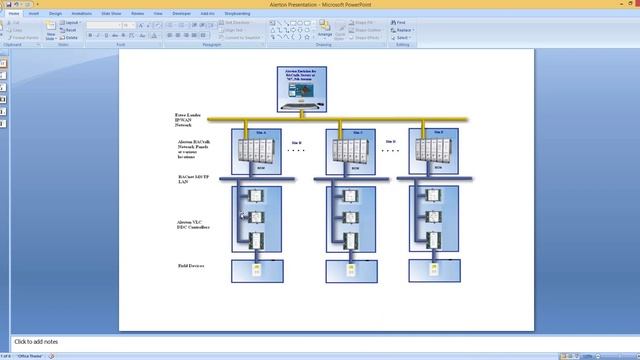Set paragraph Justify alignment

coord(194,36)
